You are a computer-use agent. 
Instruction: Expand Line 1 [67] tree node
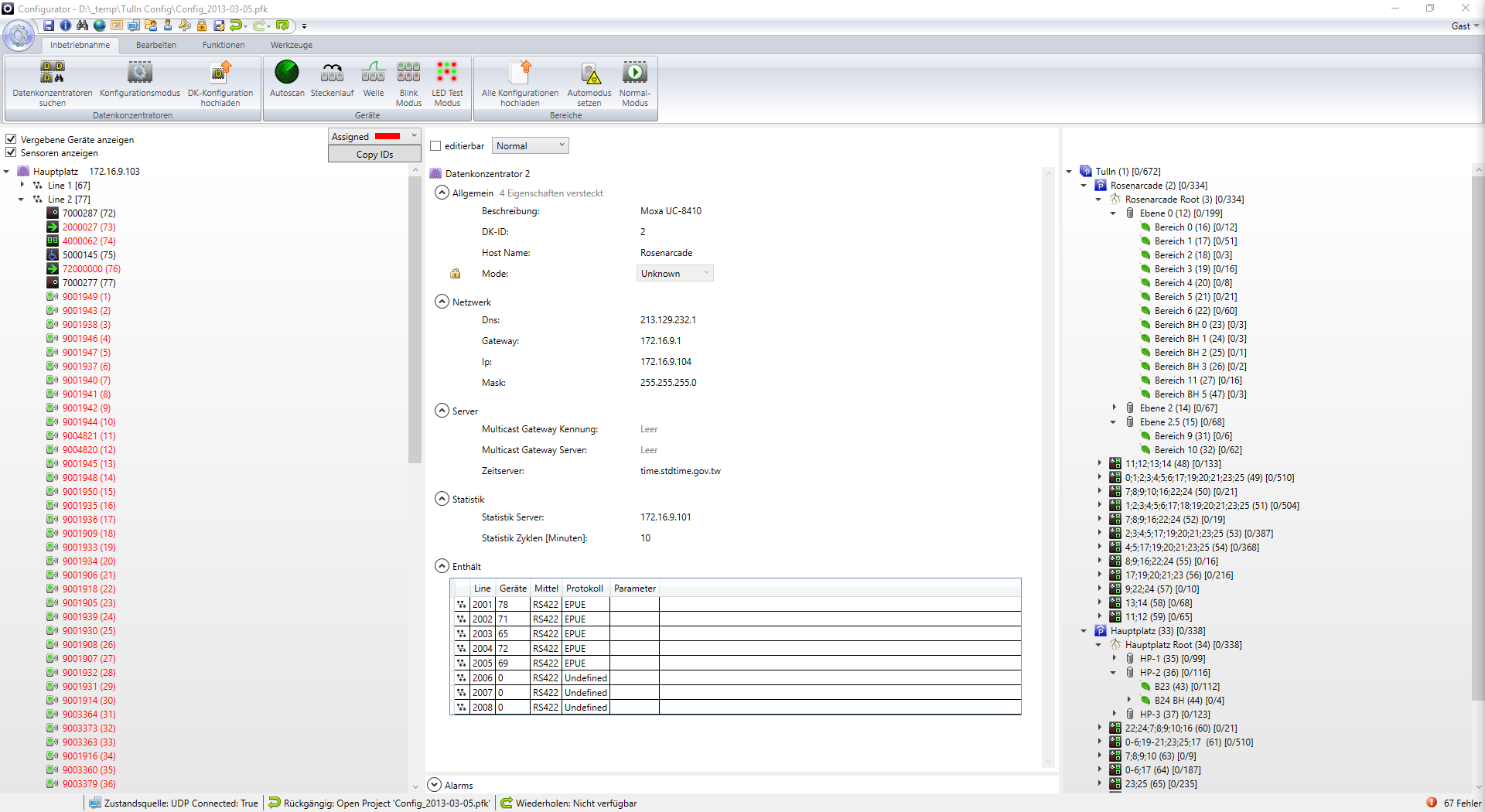pyautogui.click(x=22, y=185)
